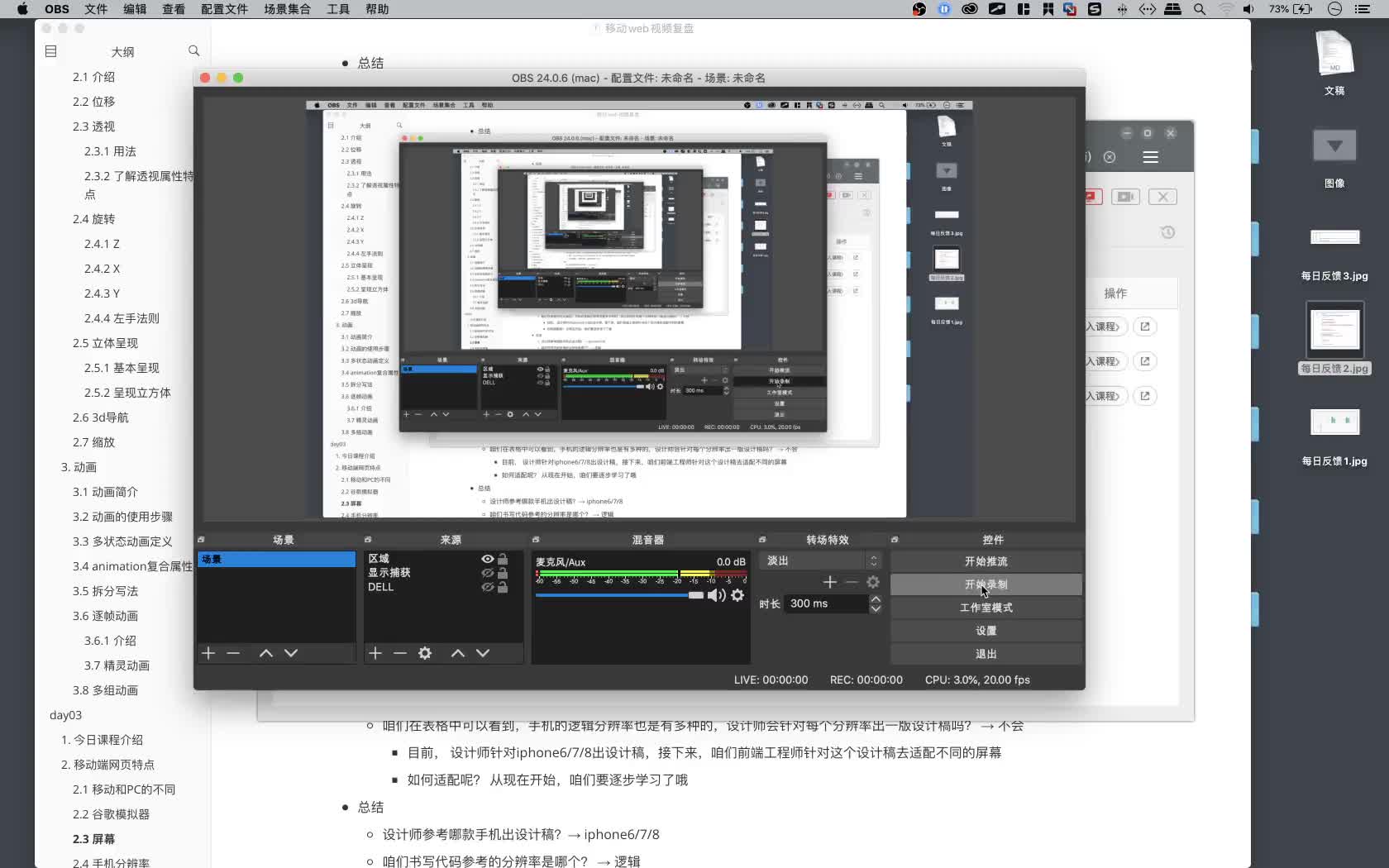Open the volume control in the menu bar

pyautogui.click(x=1248, y=9)
